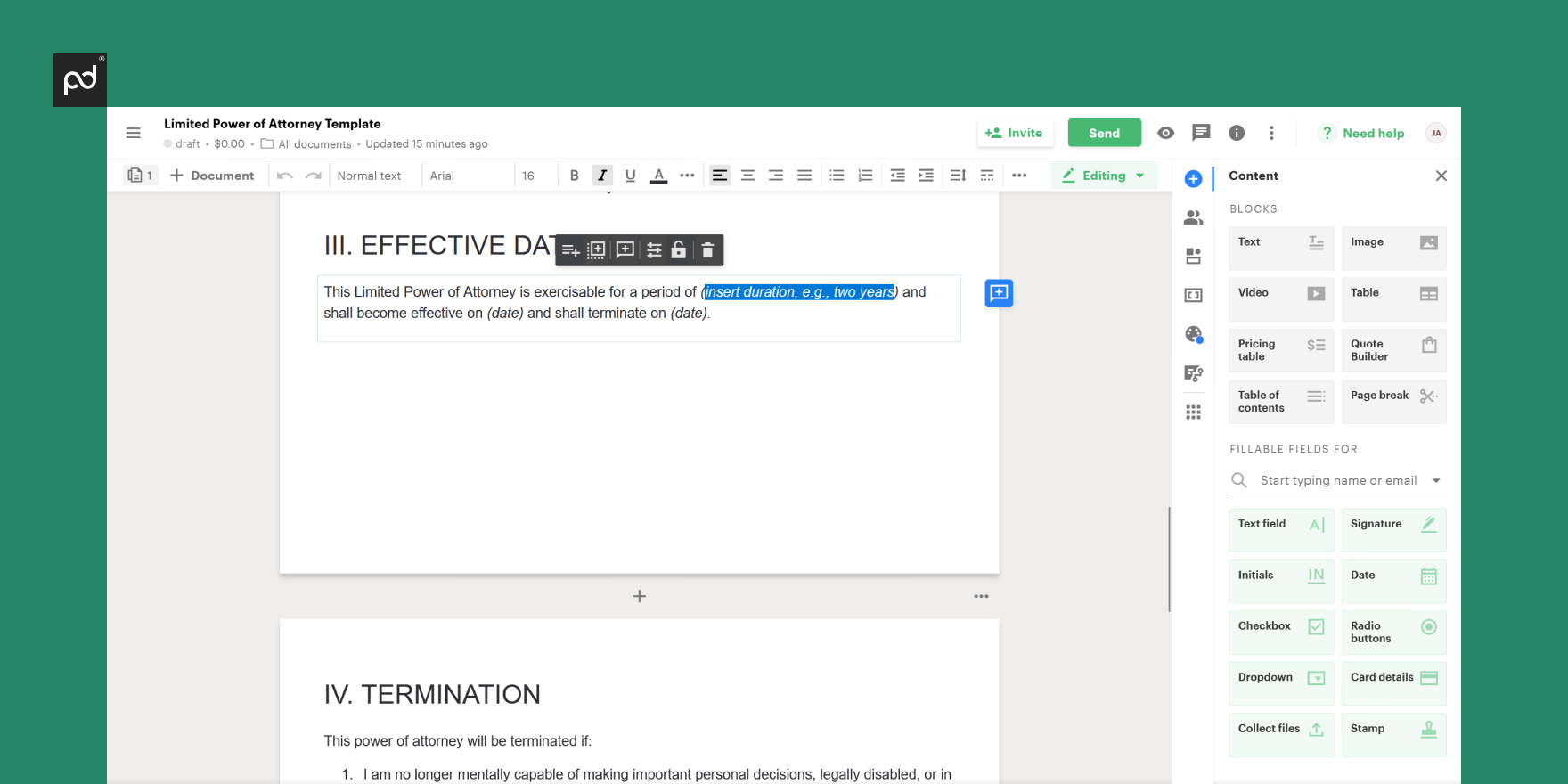Image resolution: width=1568 pixels, height=784 pixels.
Task: Click the Invite button
Action: [1015, 133]
